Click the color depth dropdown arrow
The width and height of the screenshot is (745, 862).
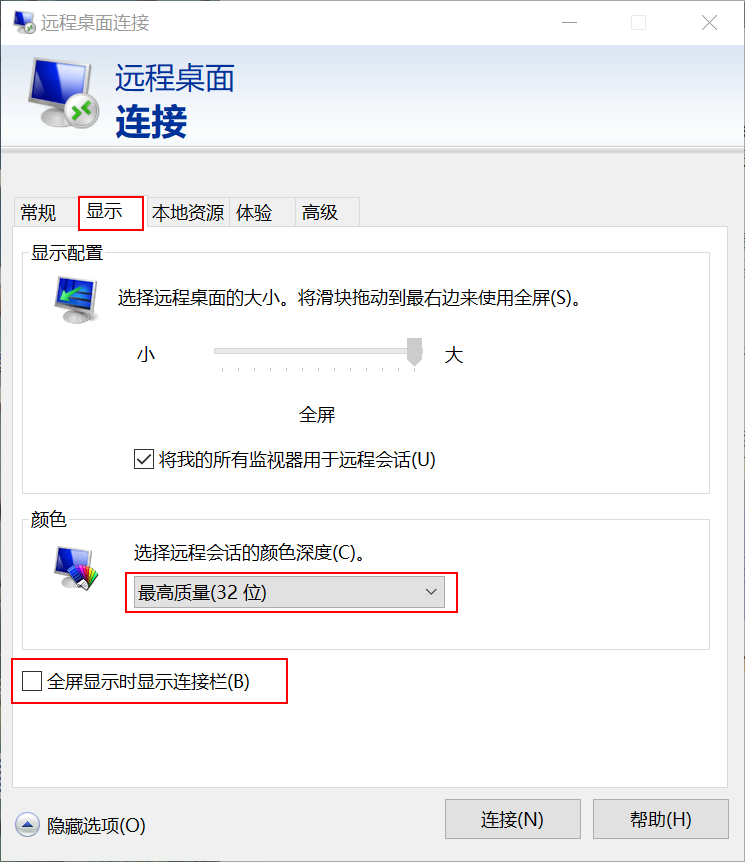(x=431, y=592)
